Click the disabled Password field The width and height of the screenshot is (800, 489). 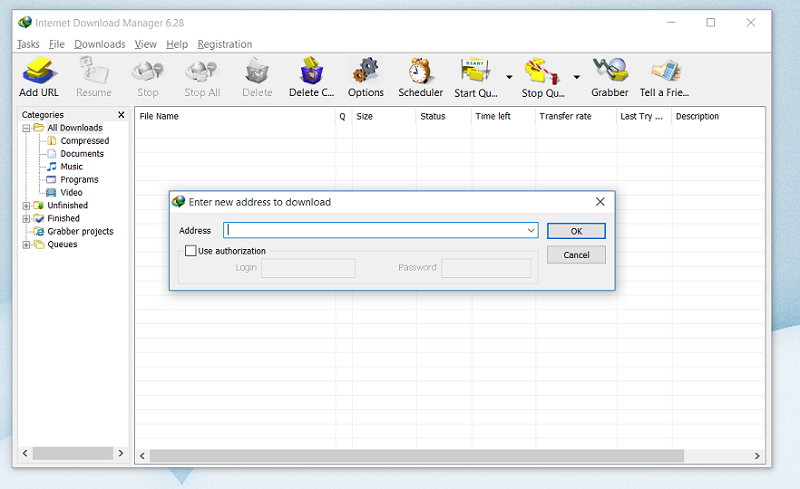click(486, 268)
